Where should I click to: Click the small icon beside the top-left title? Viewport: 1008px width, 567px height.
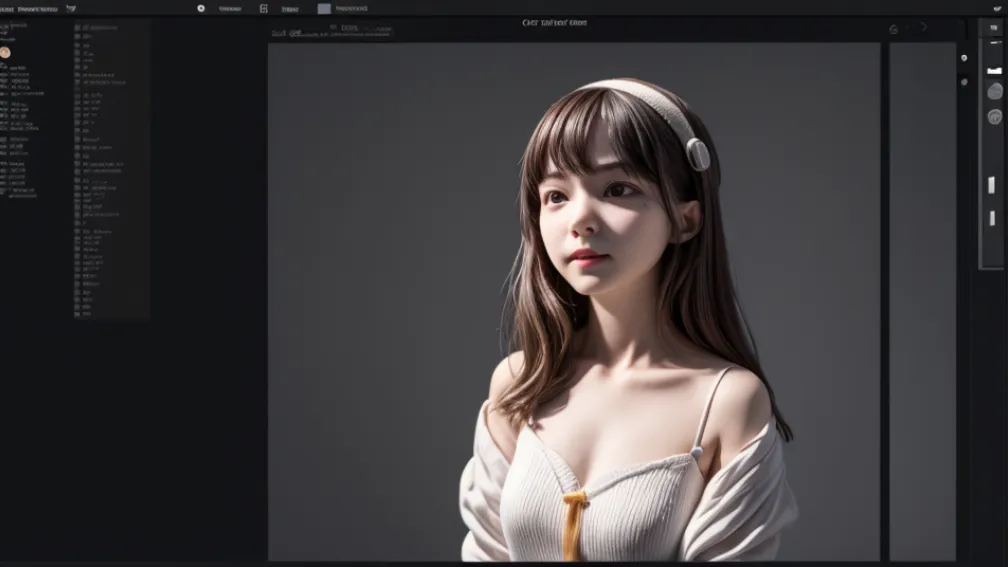pos(71,8)
